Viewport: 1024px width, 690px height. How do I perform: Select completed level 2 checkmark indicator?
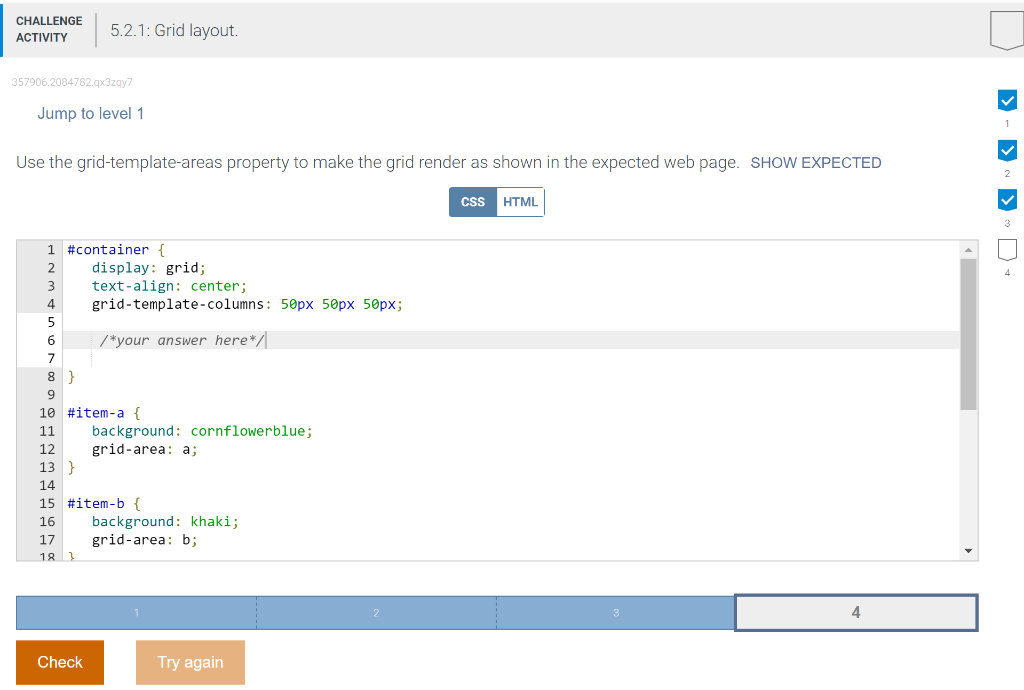point(1007,150)
